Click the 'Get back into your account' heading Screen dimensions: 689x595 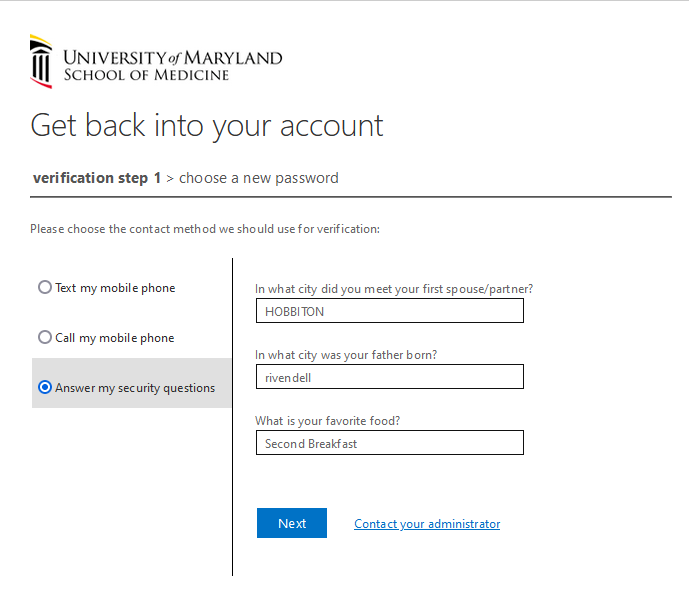207,125
